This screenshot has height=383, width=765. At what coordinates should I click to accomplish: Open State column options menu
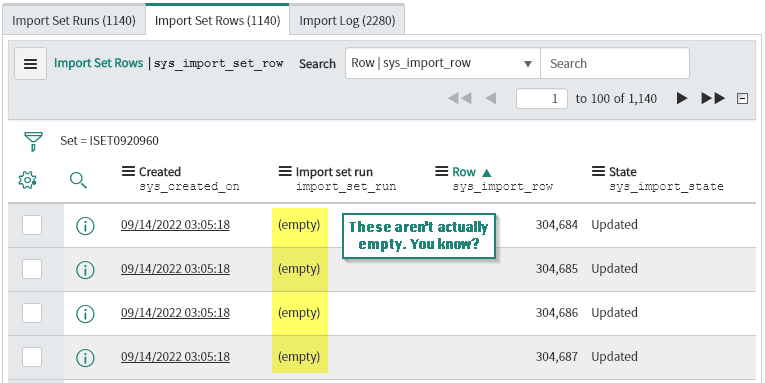(598, 171)
